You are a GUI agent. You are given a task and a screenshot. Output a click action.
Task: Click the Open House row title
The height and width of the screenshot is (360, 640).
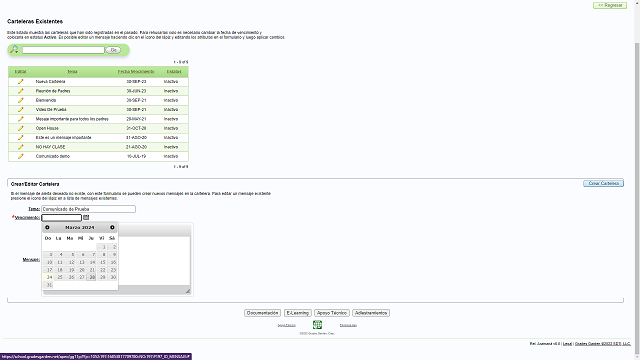(x=47, y=128)
